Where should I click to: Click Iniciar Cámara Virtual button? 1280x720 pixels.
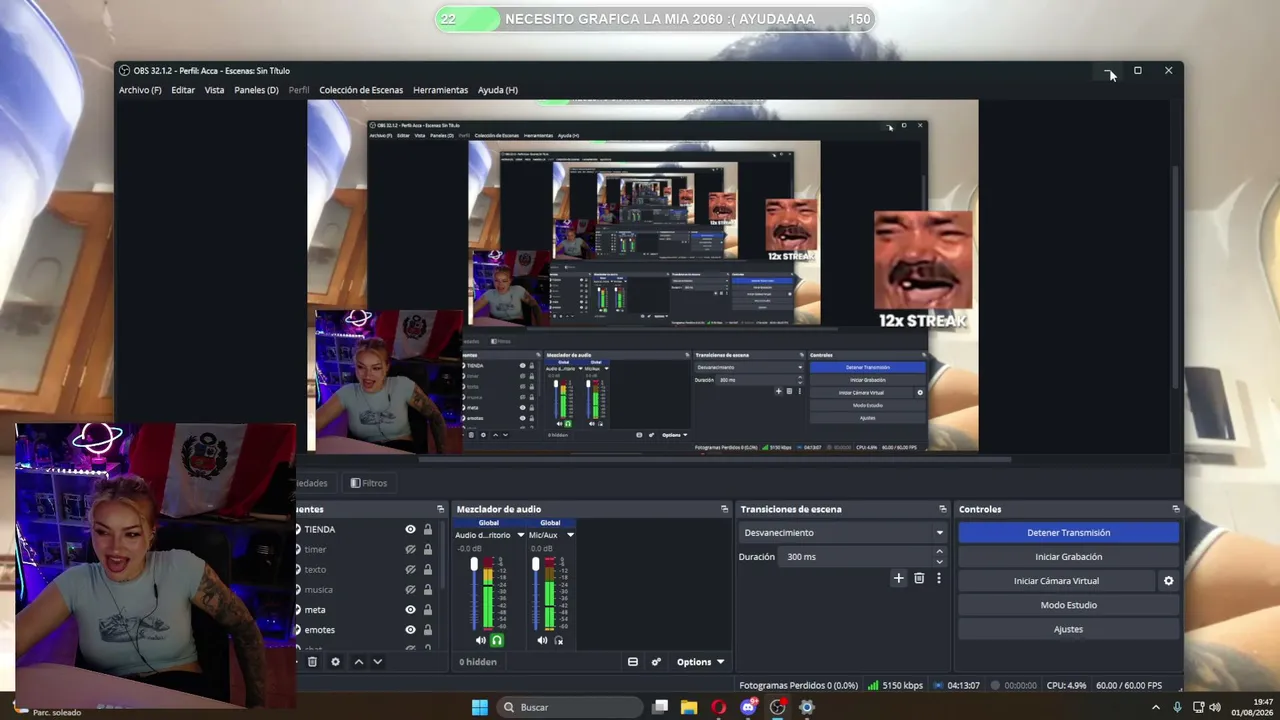(1056, 581)
